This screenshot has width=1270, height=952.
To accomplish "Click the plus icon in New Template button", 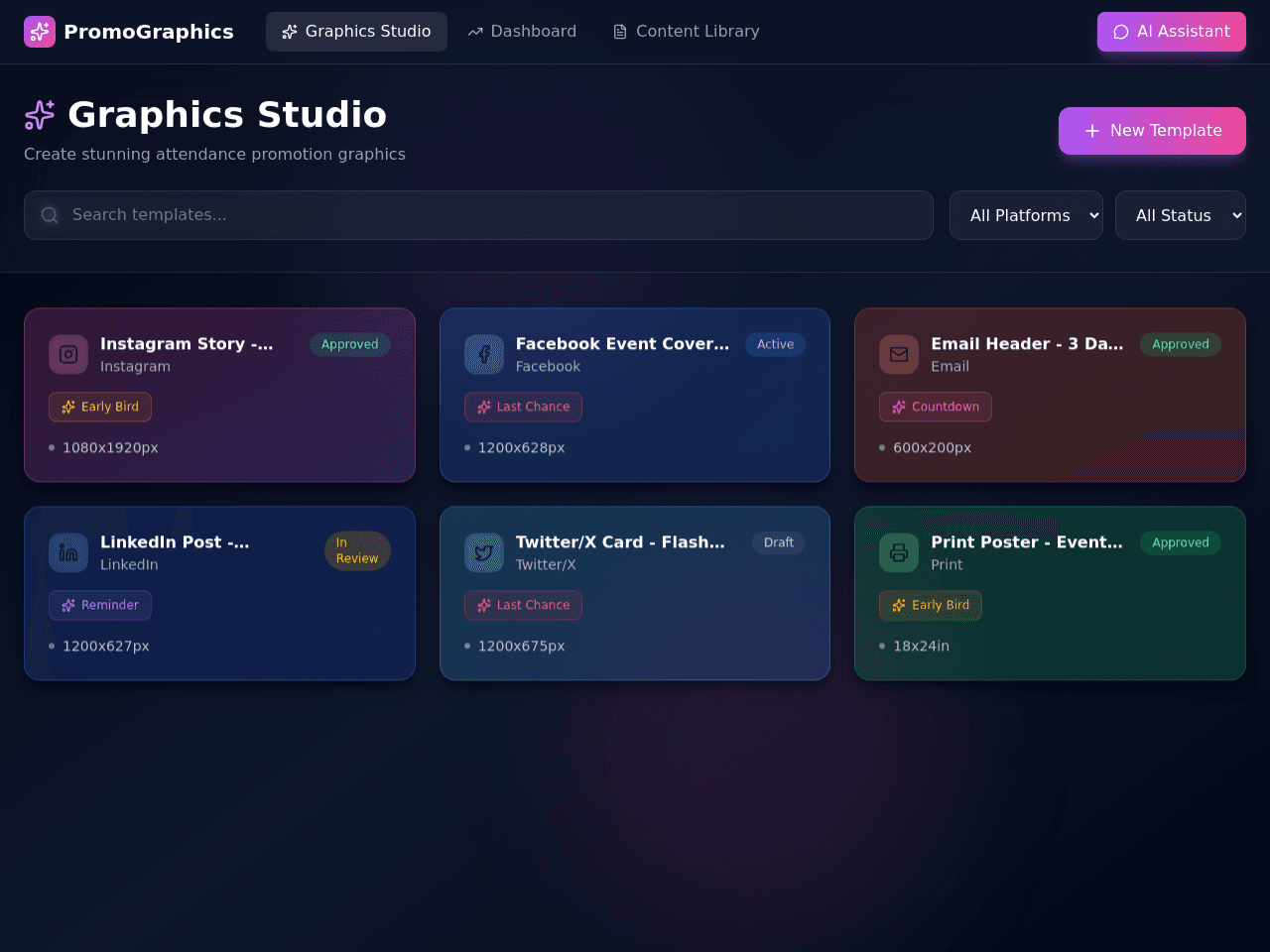I will pyautogui.click(x=1092, y=131).
